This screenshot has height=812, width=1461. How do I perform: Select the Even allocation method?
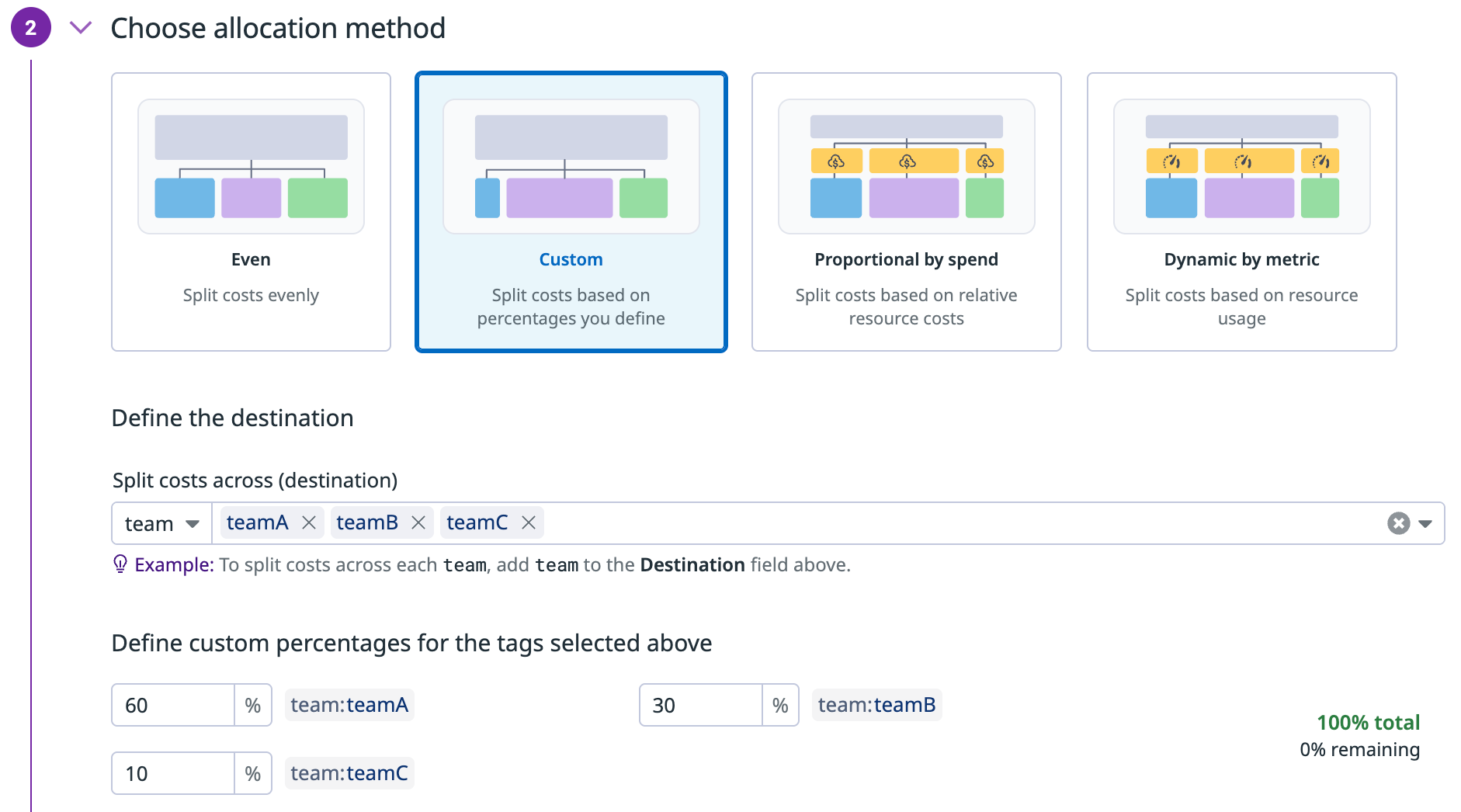tap(251, 259)
